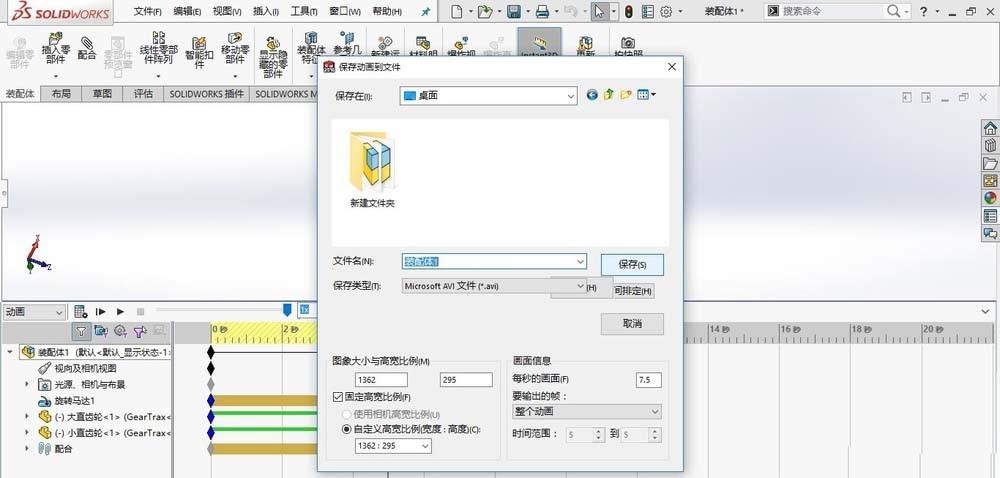Click the Play animation button

coord(121,312)
